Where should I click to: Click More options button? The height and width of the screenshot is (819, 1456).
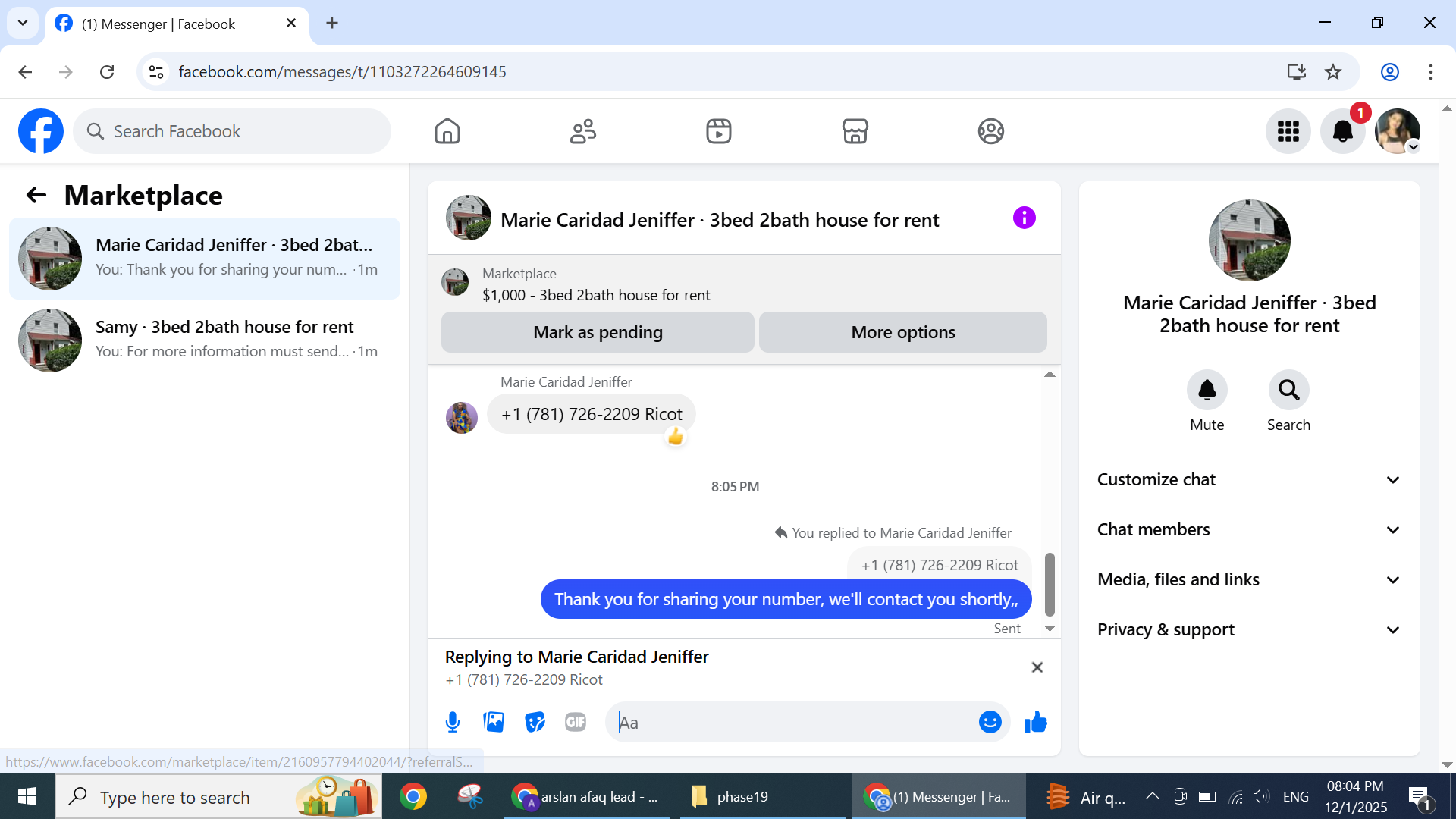(x=902, y=332)
